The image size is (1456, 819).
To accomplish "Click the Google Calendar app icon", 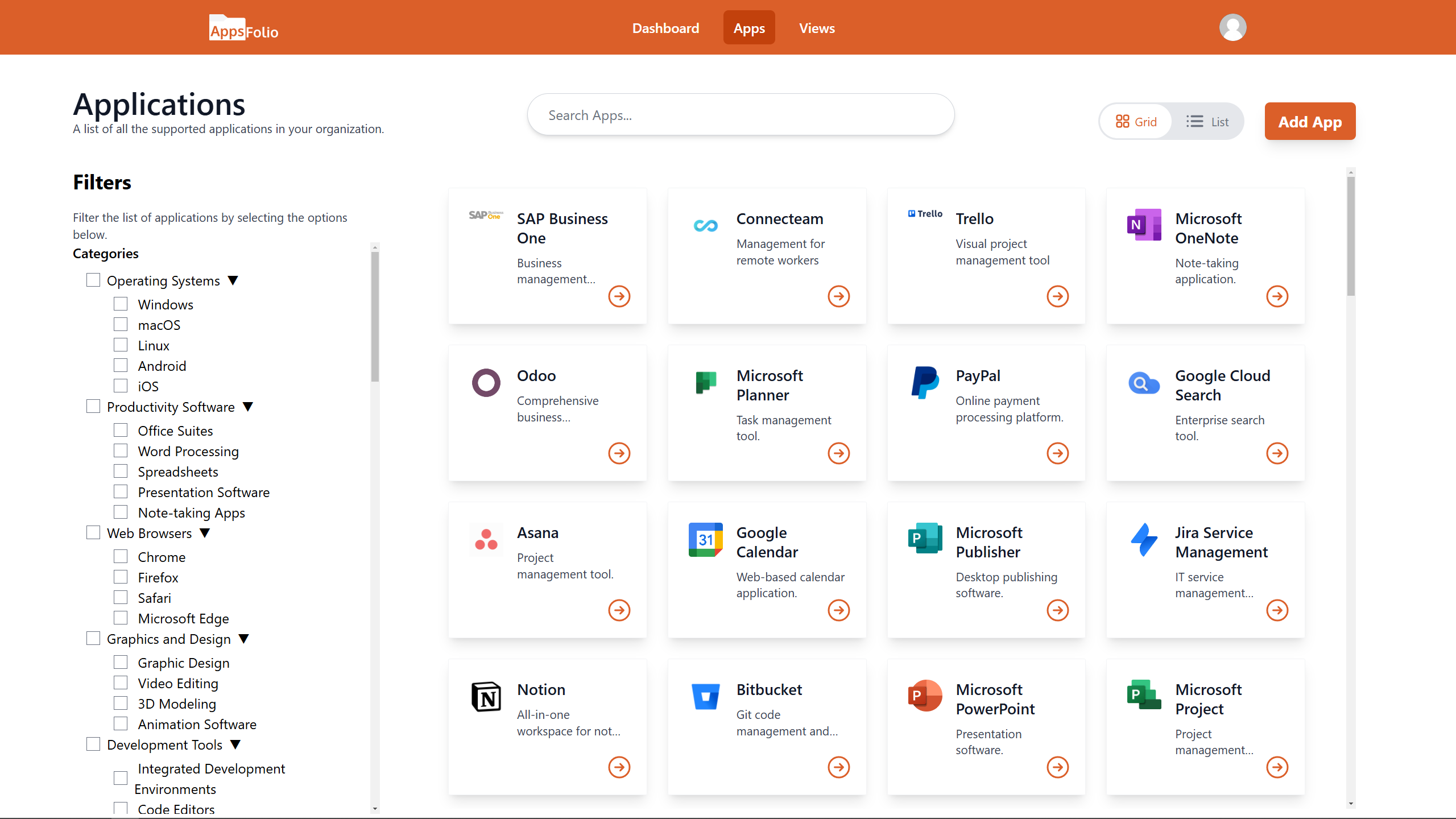I will (x=705, y=539).
